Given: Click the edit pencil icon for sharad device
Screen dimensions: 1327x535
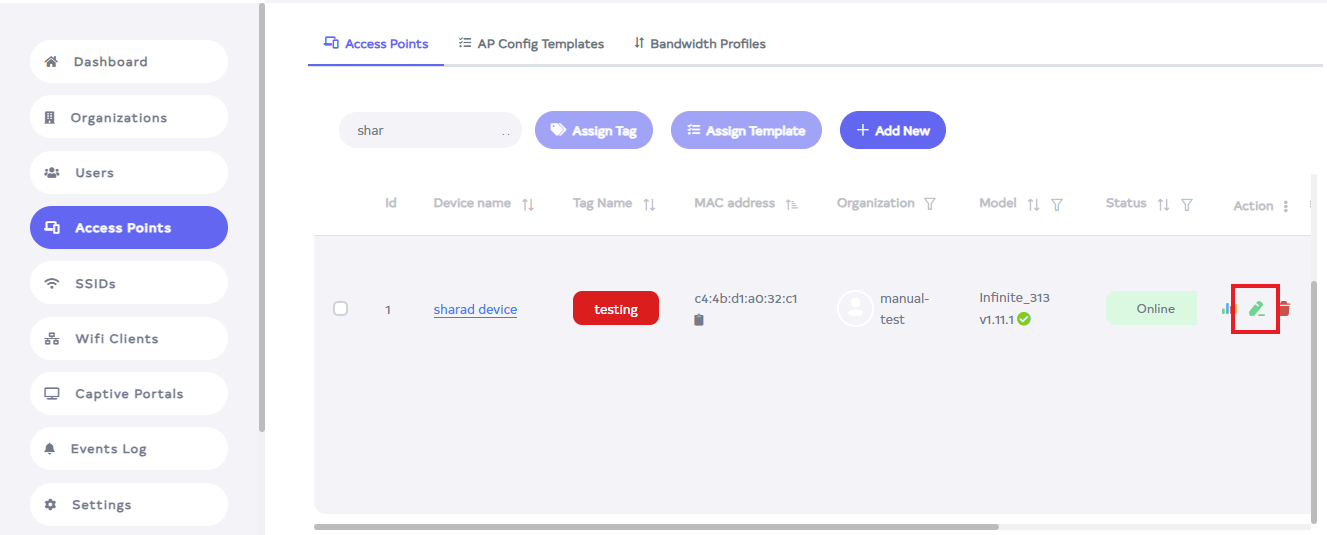Looking at the screenshot, I should pos(1256,309).
